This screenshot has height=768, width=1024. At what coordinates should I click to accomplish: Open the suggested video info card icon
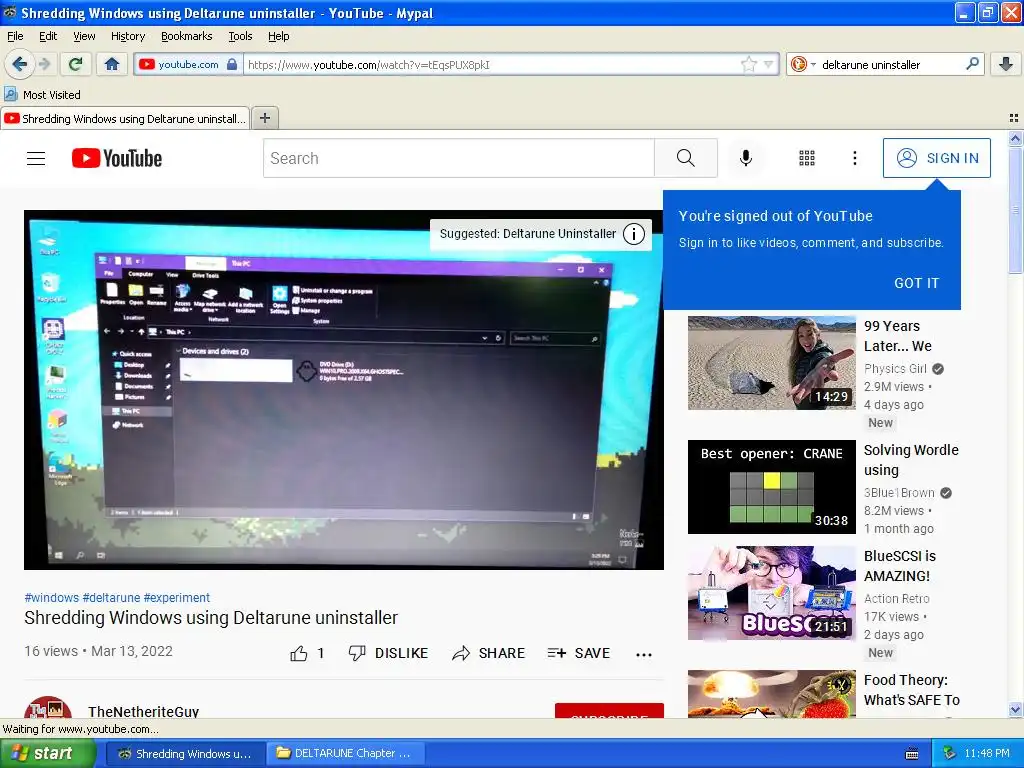[x=633, y=234]
